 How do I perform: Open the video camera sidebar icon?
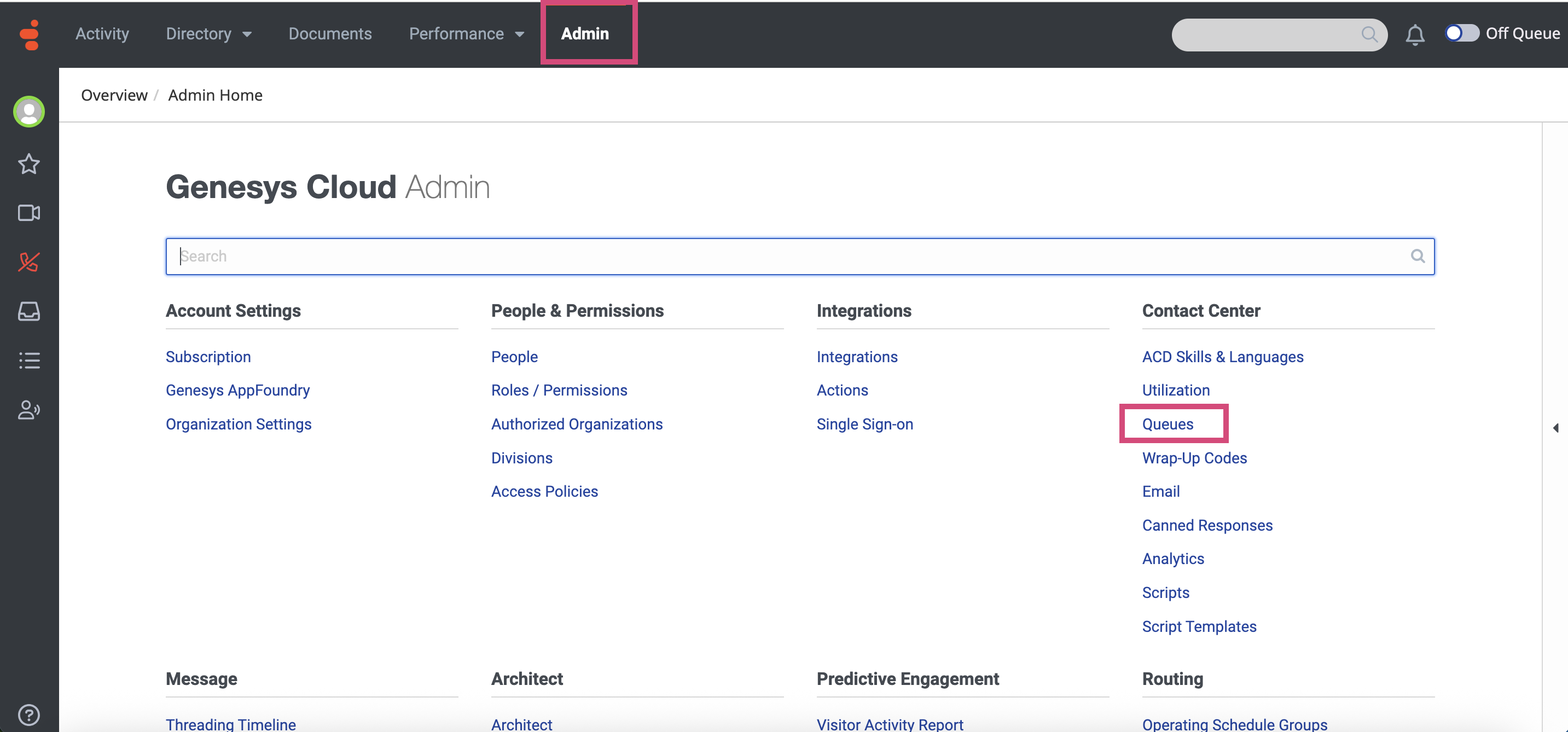[29, 213]
